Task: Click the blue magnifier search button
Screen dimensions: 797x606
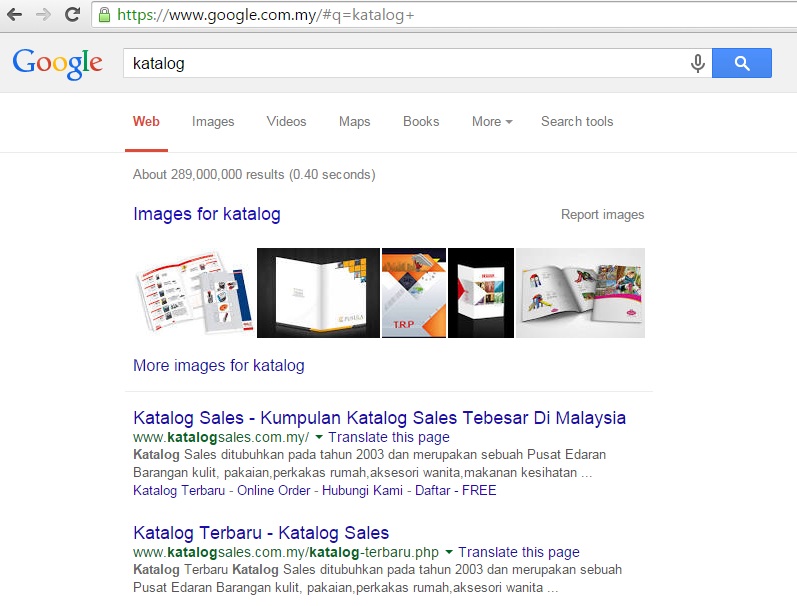Action: (742, 63)
